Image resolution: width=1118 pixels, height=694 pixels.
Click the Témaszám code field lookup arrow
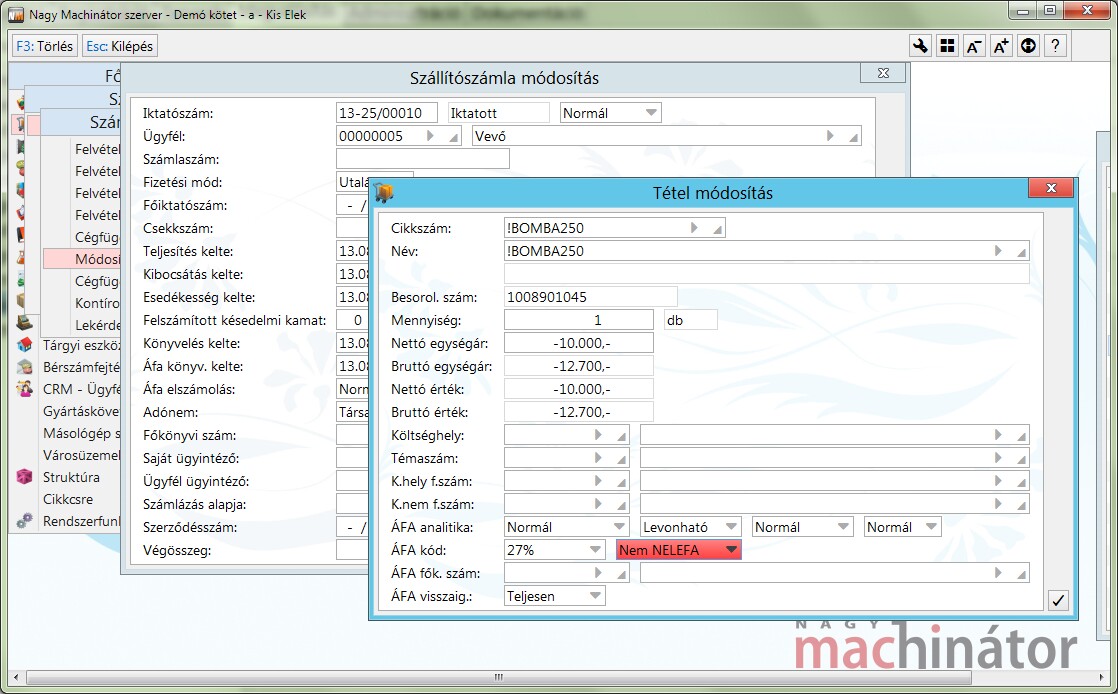click(x=598, y=458)
